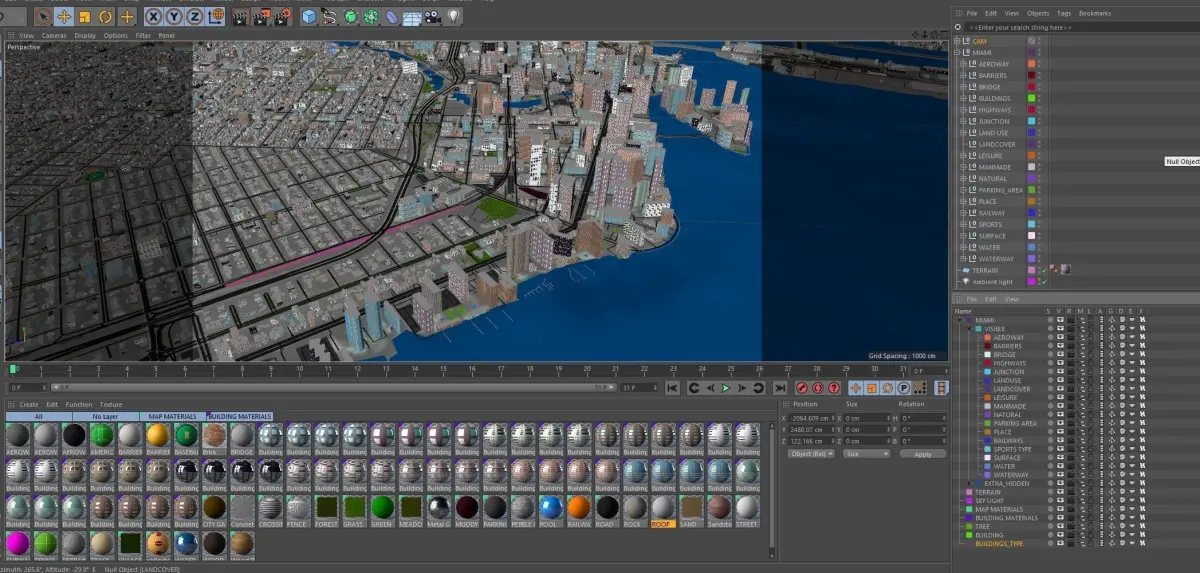Image resolution: width=1200 pixels, height=573 pixels.
Task: Activate the Rotate tool in top toolbar
Action: [106, 17]
